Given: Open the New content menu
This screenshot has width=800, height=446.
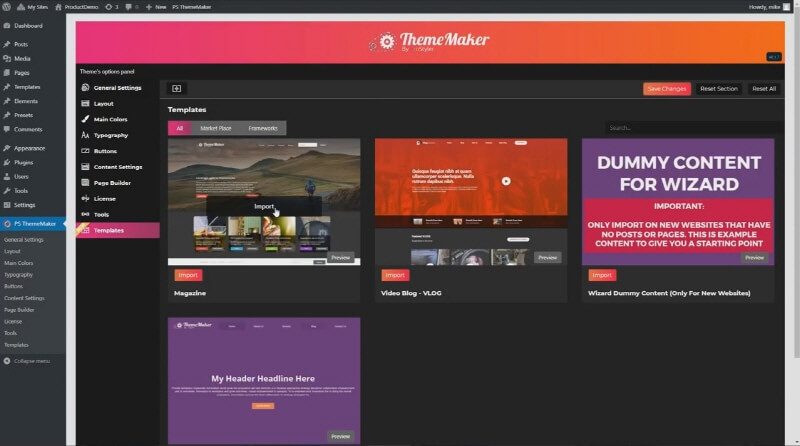Looking at the screenshot, I should pyautogui.click(x=156, y=7).
